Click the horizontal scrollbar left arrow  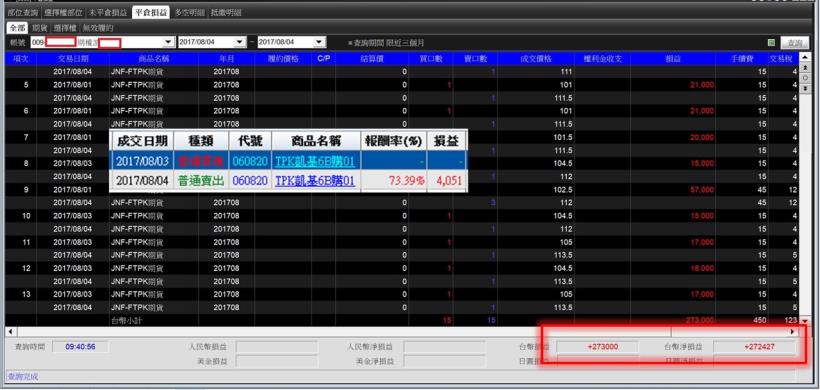10,332
